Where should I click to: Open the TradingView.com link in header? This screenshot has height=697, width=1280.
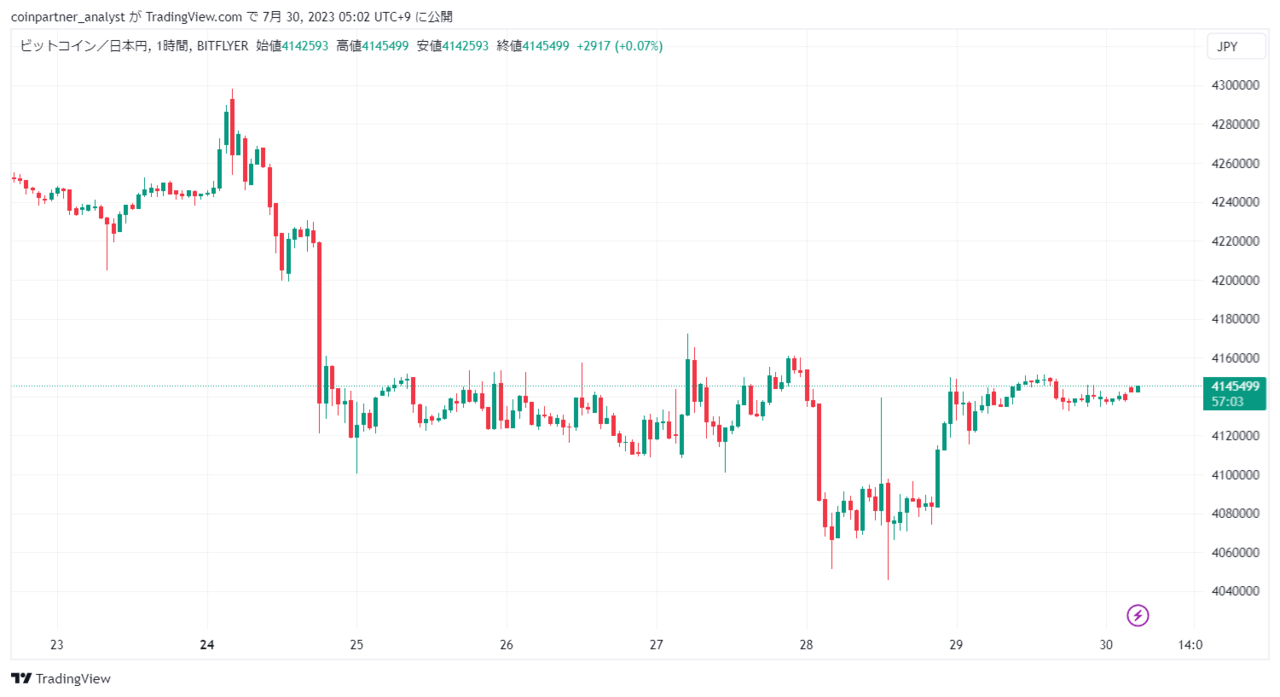pyautogui.click(x=193, y=16)
